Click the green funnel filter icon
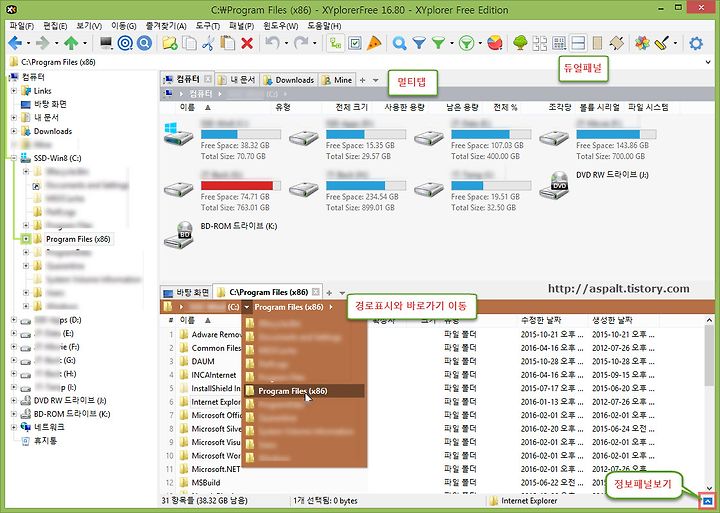This screenshot has width=720, height=513. point(439,44)
